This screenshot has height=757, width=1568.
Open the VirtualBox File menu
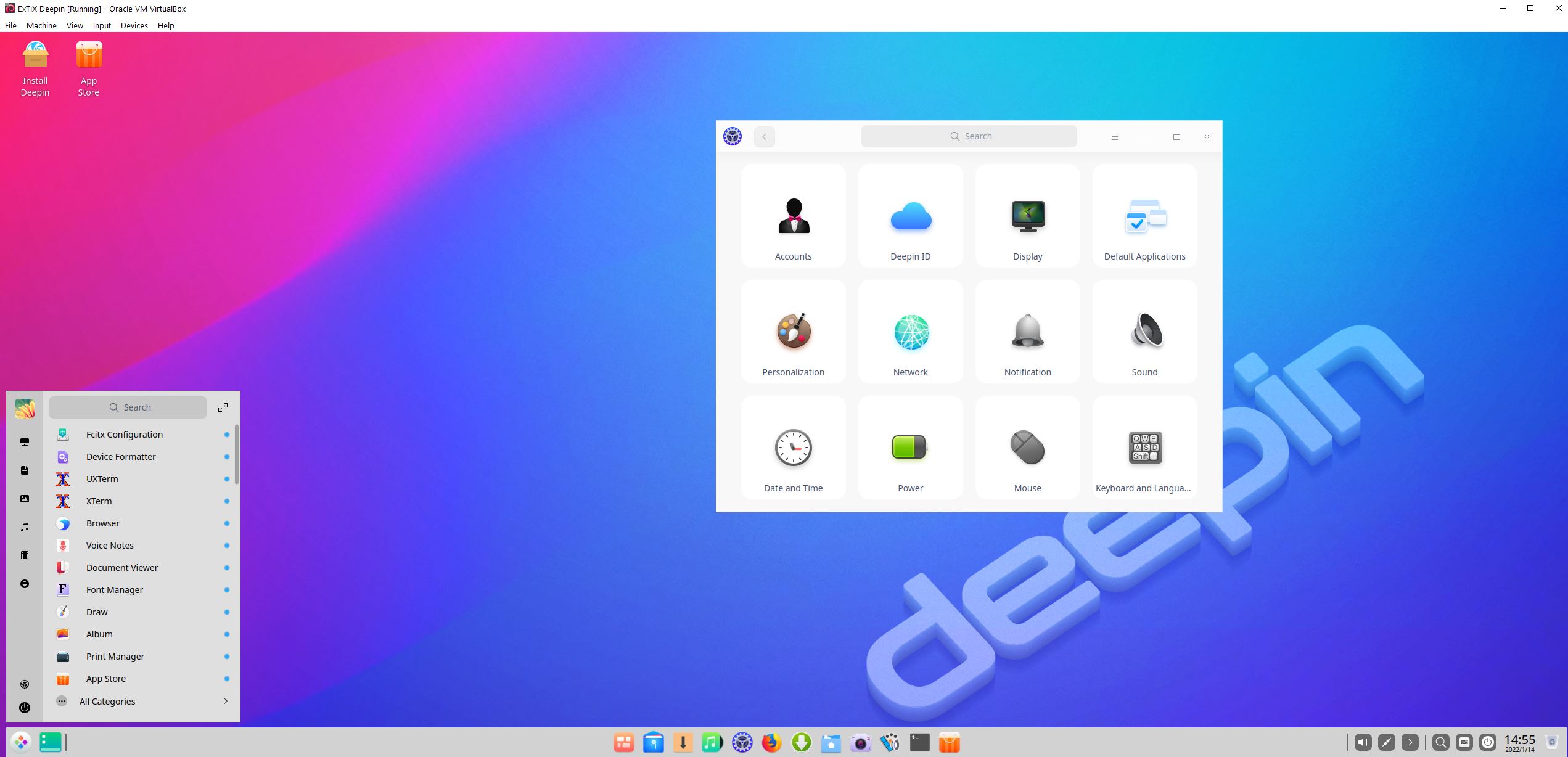[x=10, y=25]
